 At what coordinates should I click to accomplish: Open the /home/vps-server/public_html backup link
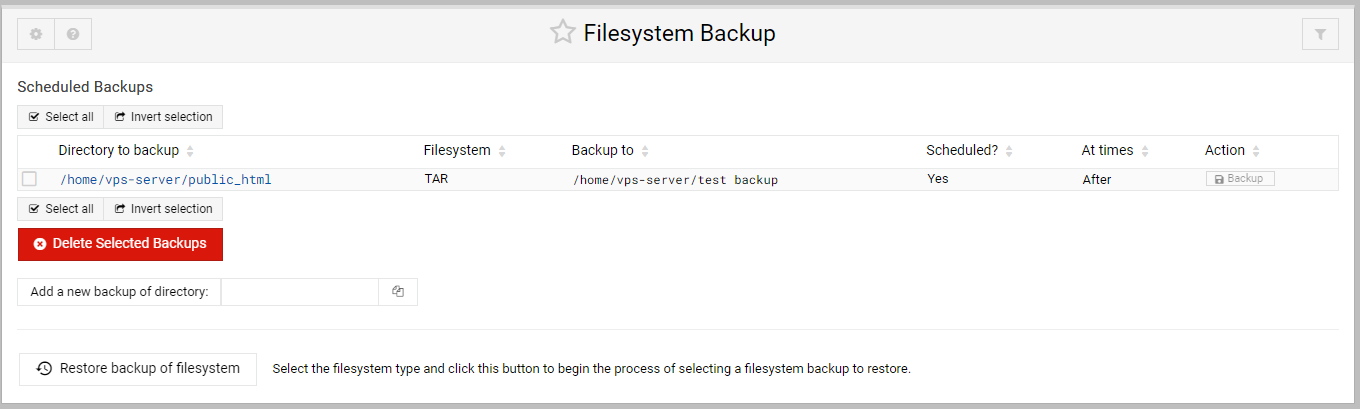pyautogui.click(x=166, y=180)
